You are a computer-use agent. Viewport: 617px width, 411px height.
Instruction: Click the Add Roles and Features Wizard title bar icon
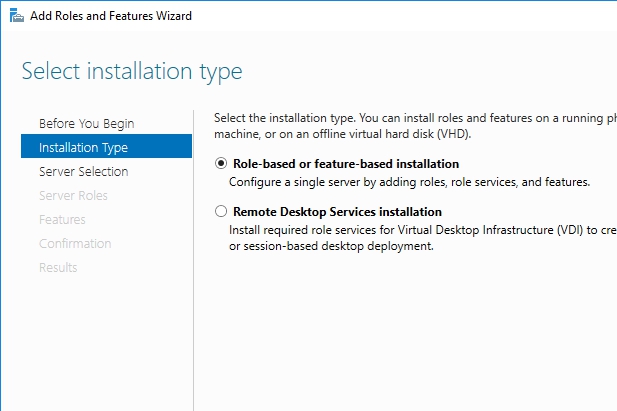click(16, 16)
